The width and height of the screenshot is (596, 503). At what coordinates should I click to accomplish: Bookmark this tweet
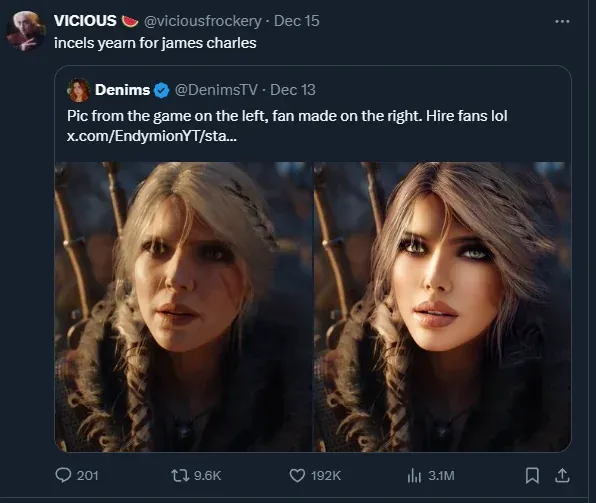[532, 476]
